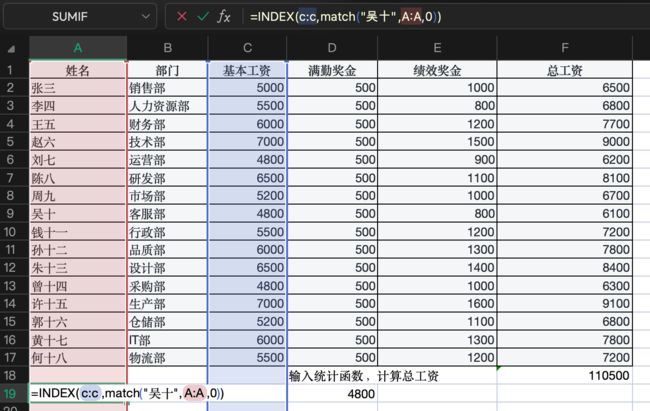The width and height of the screenshot is (650, 411).
Task: Click 陈八's attendance bonus 500
Action: click(332, 178)
